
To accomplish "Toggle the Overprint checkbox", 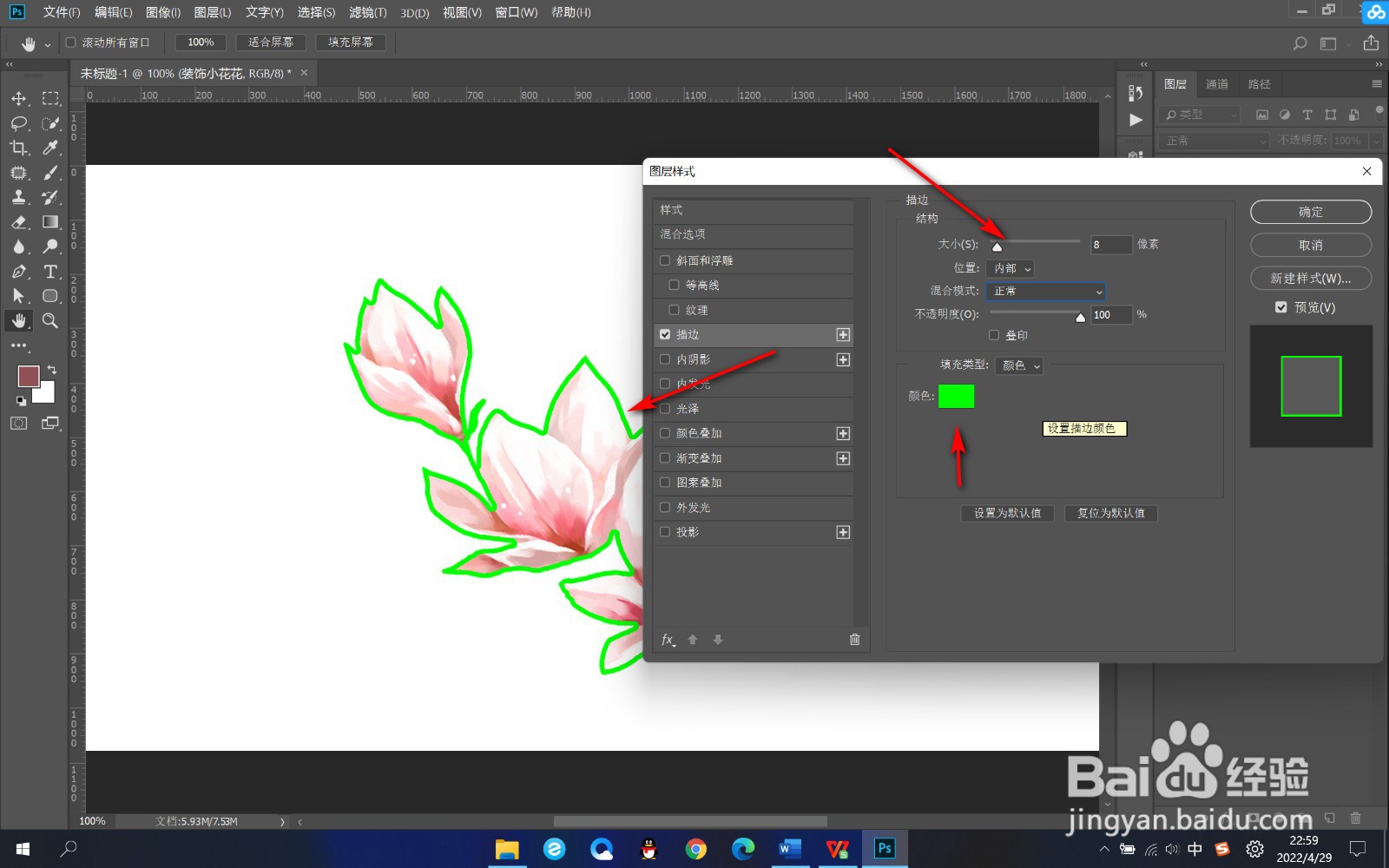I will click(994, 335).
